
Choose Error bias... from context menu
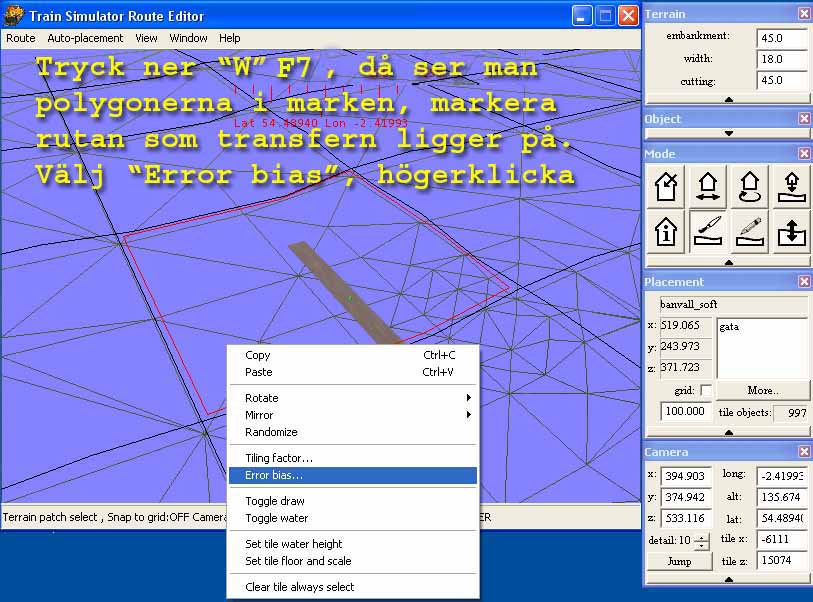[353, 475]
